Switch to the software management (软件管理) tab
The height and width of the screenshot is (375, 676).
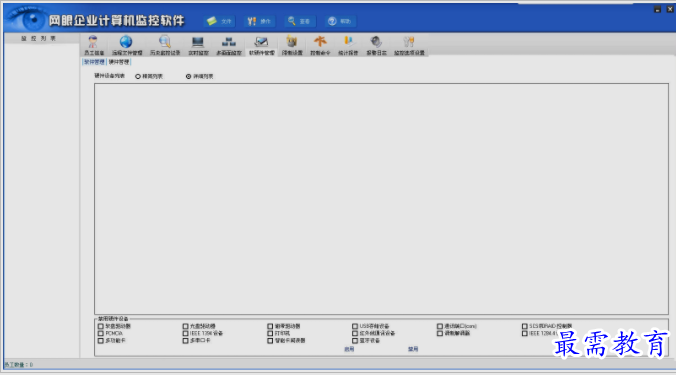click(x=94, y=62)
